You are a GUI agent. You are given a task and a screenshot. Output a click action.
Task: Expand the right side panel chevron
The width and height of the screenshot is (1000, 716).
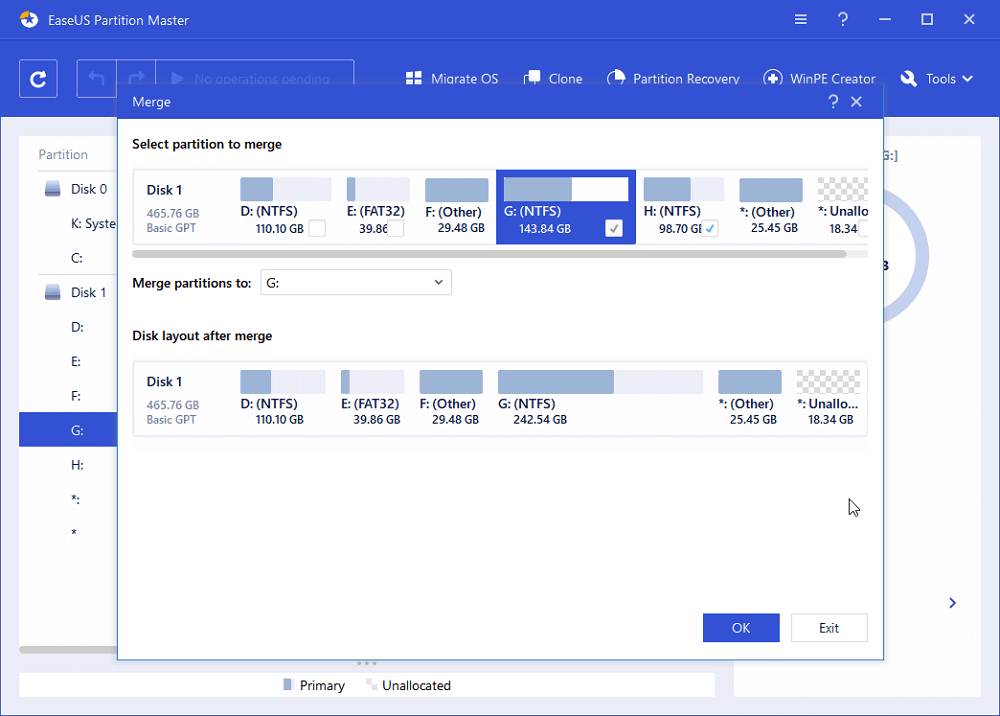951,603
